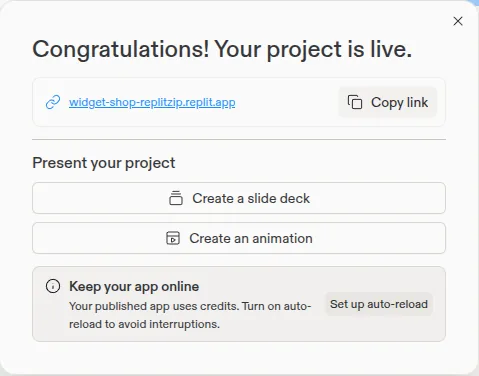
Task: Click the info icon beside Keep your app online
Action: (x=53, y=286)
